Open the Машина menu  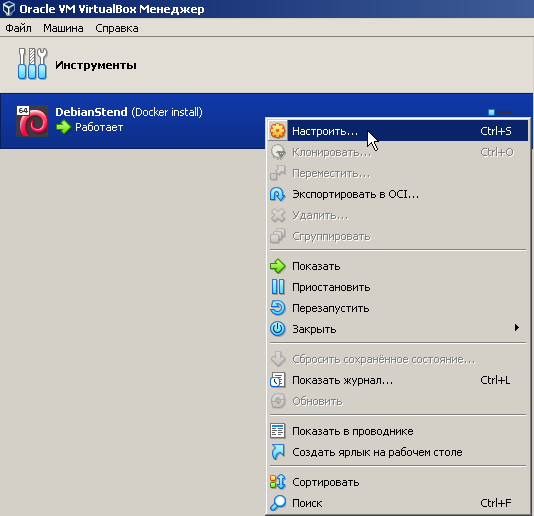(63, 28)
